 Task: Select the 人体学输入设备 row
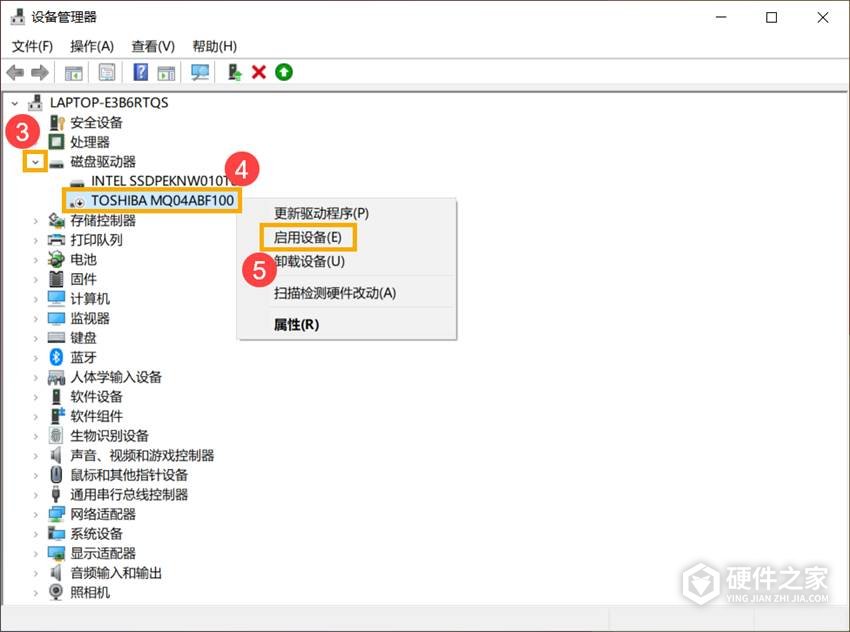pyautogui.click(x=116, y=377)
